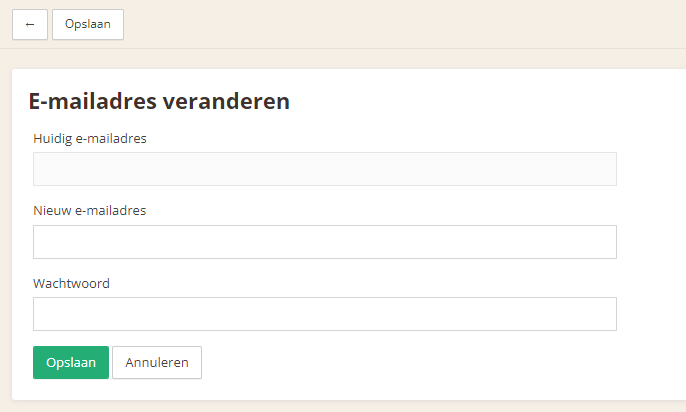Screen dimensions: 686x412
Task: Click into the Wachtwoord input field
Action: 325,314
